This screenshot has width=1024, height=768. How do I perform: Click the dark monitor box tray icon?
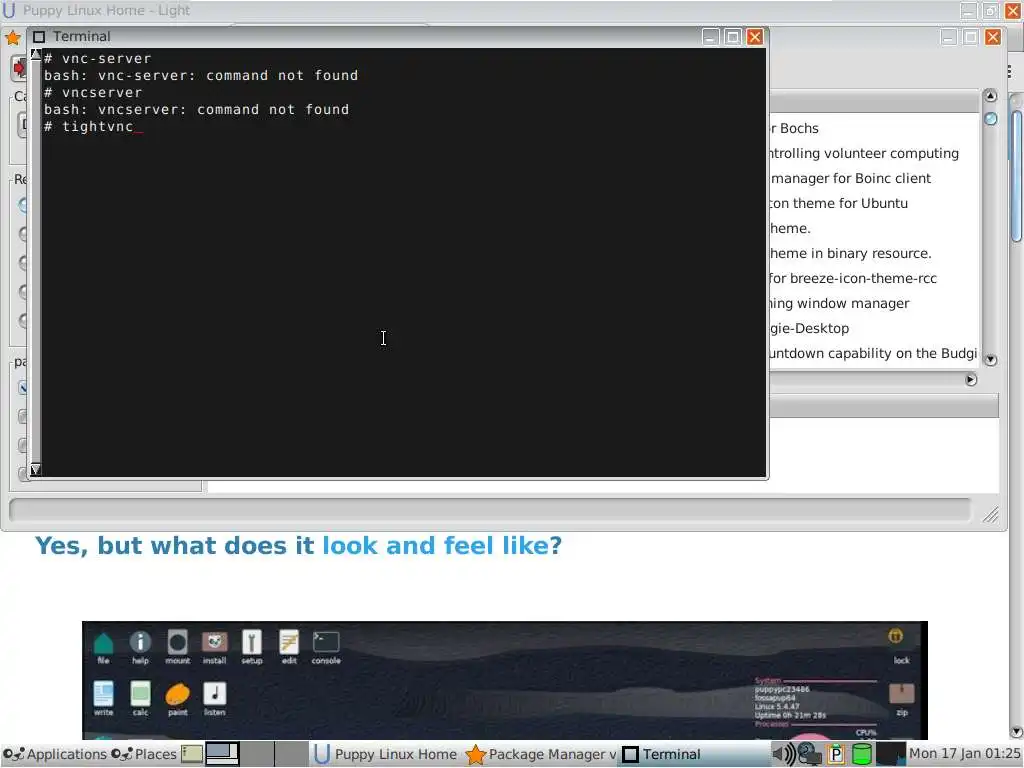click(x=890, y=754)
